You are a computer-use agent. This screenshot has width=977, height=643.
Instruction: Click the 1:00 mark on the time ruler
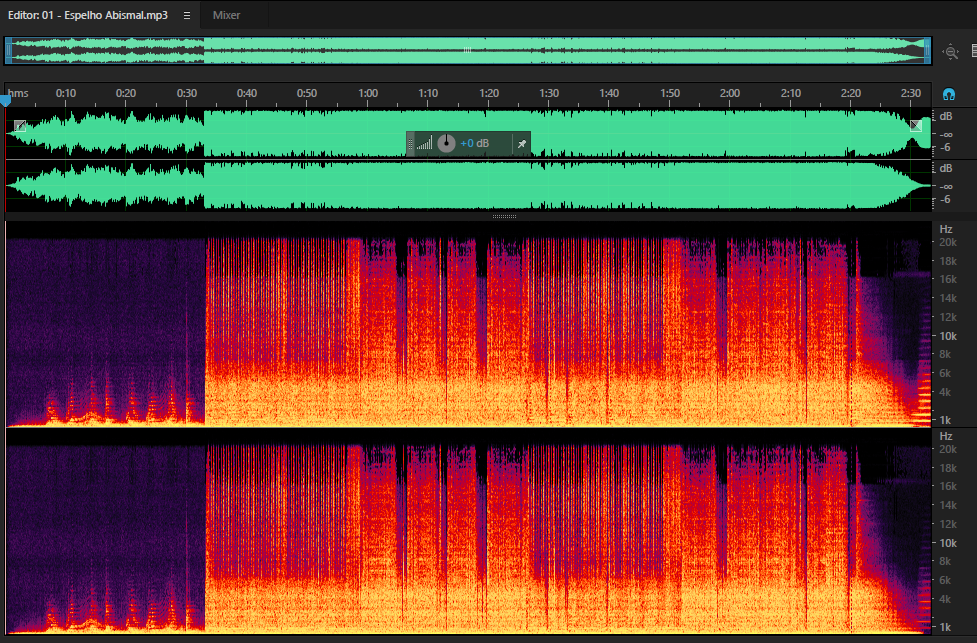pos(368,93)
